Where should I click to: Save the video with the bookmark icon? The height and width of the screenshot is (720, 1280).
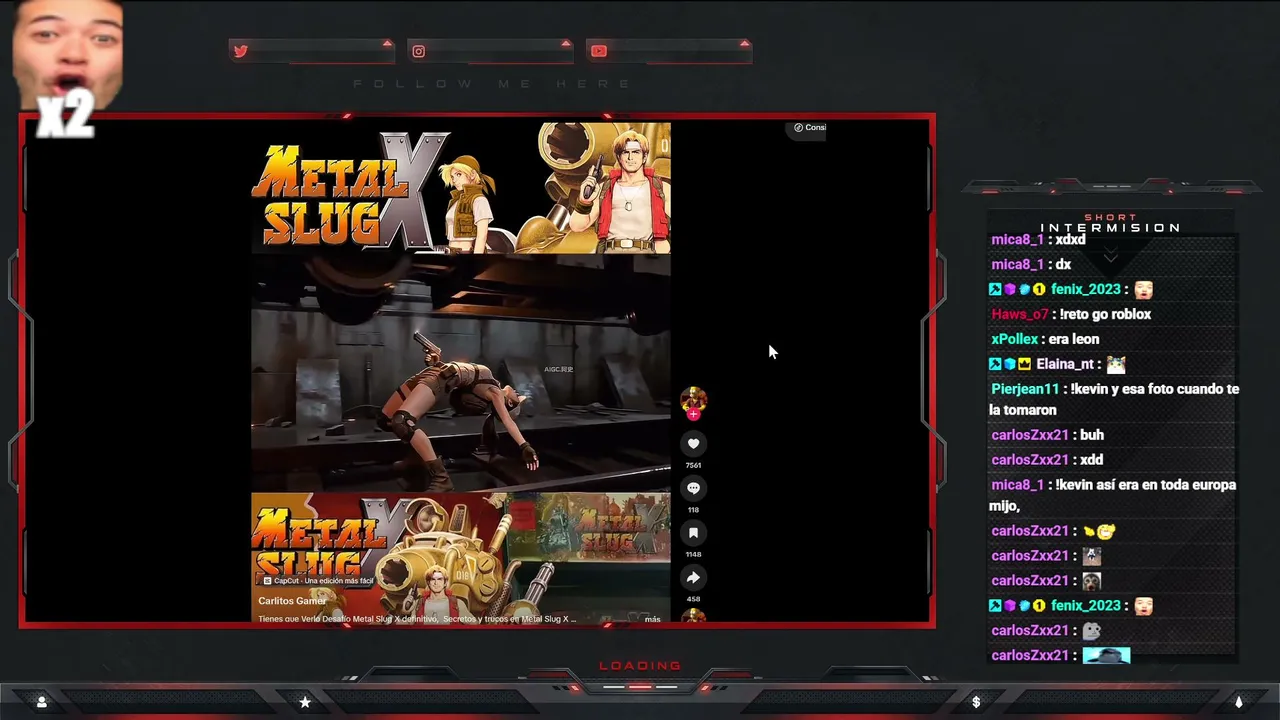[x=693, y=533]
